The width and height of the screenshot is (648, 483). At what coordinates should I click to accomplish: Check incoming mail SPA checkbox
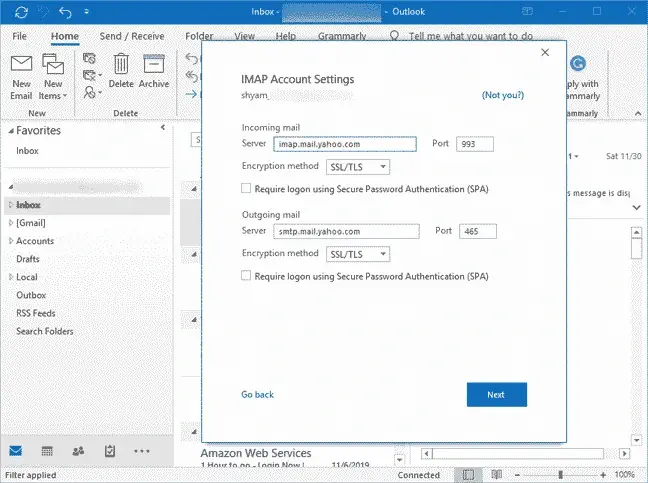coord(246,189)
